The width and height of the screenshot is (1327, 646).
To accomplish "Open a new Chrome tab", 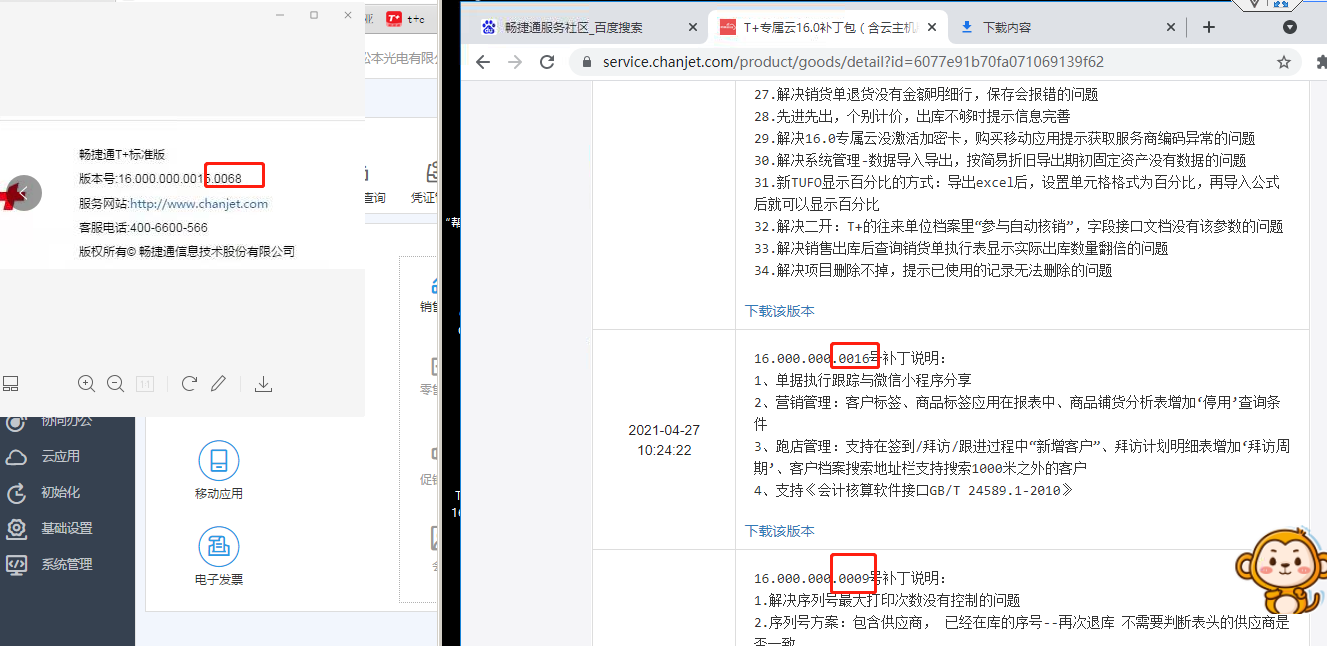I will [1208, 27].
